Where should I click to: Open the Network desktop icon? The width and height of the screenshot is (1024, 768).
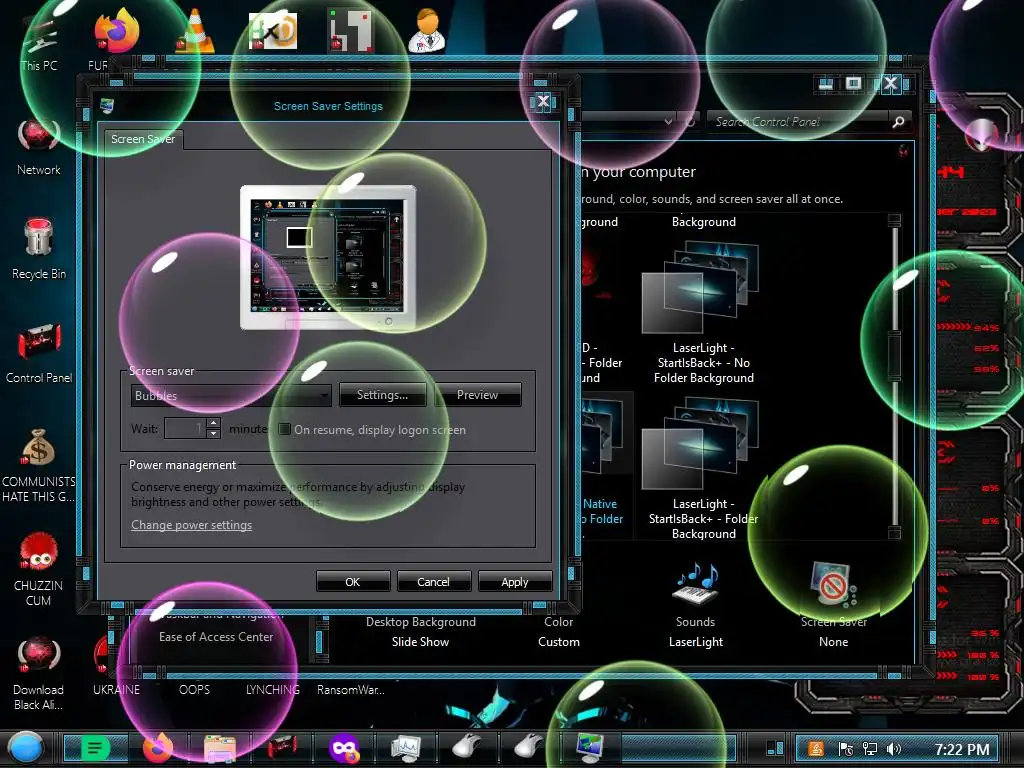pos(39,148)
